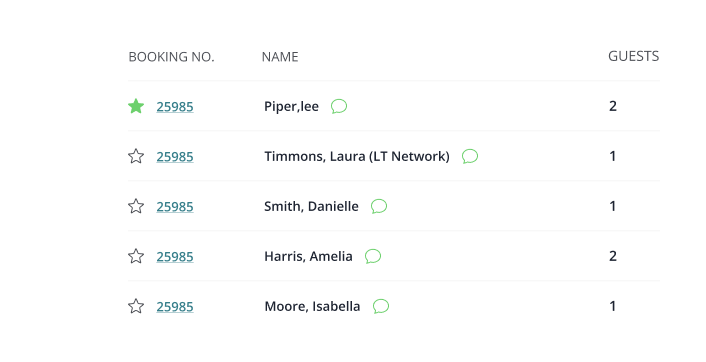Sort by the NAME column header

[280, 57]
